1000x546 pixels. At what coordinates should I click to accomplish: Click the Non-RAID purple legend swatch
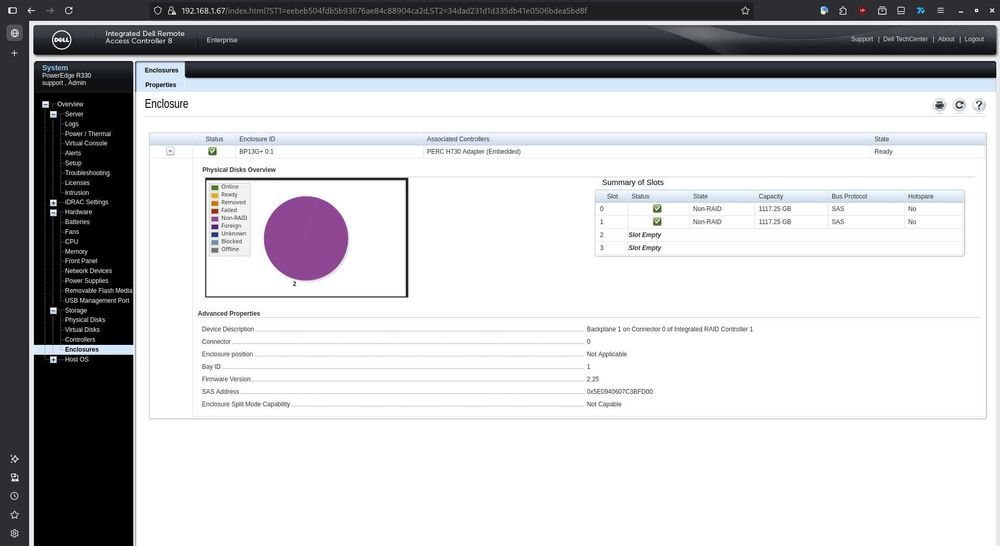pyautogui.click(x=215, y=219)
